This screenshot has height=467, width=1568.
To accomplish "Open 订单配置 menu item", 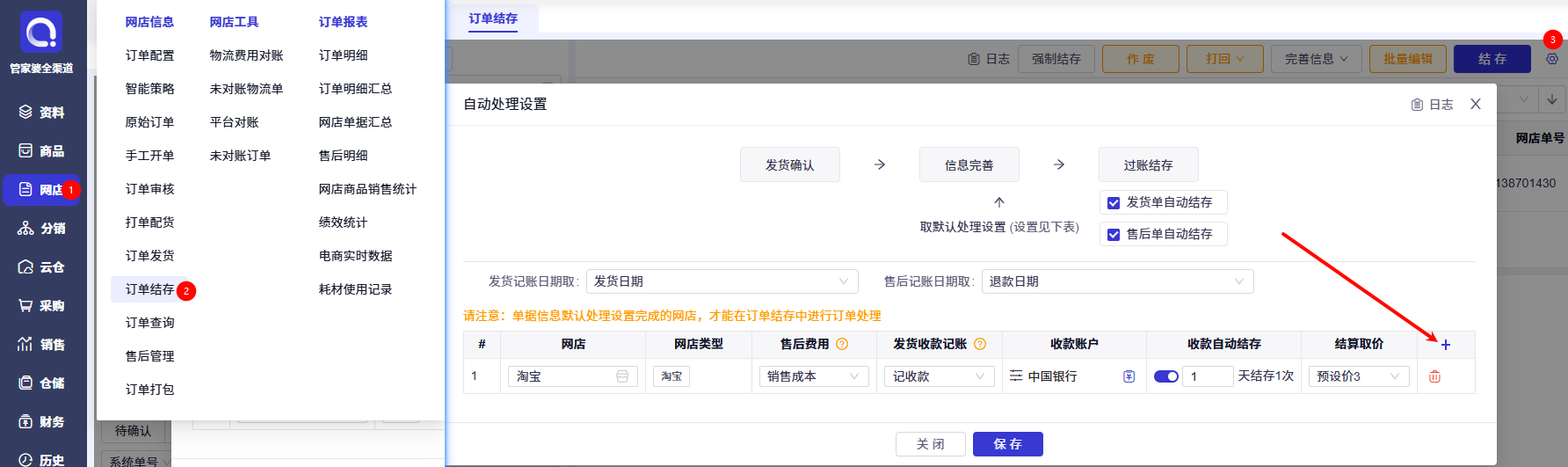I will [150, 55].
